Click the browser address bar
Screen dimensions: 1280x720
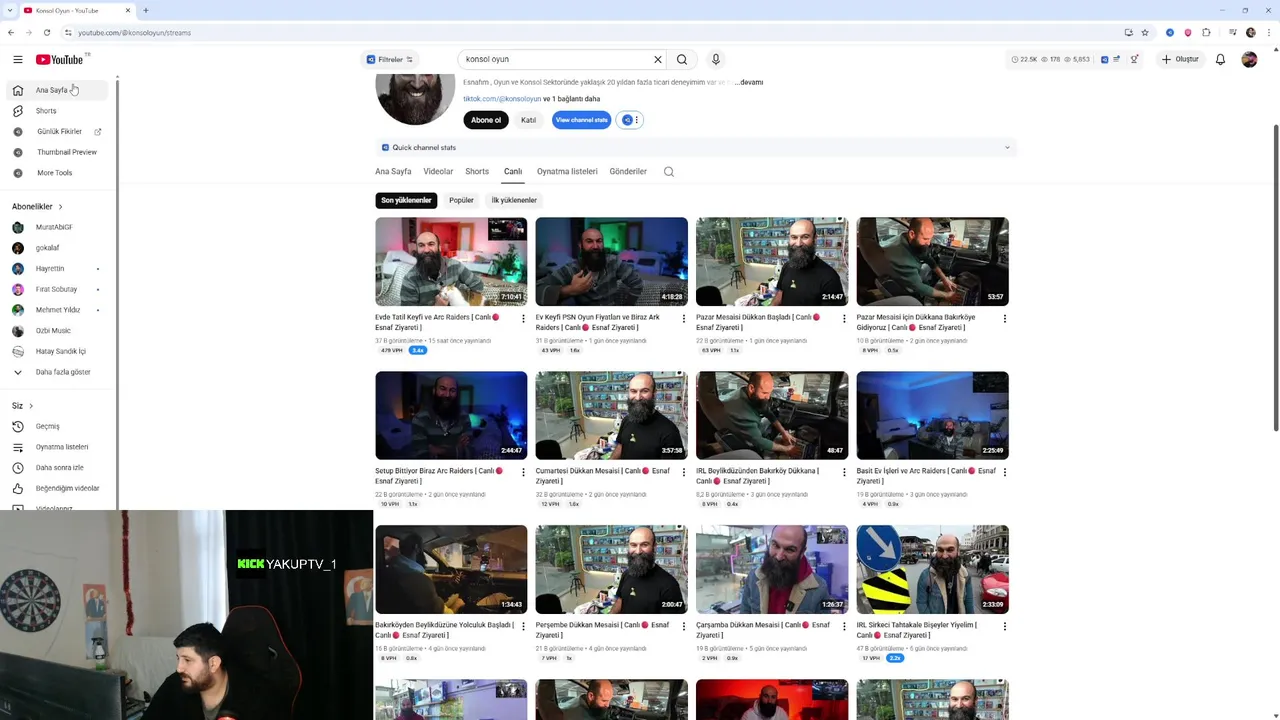pyautogui.click(x=590, y=32)
